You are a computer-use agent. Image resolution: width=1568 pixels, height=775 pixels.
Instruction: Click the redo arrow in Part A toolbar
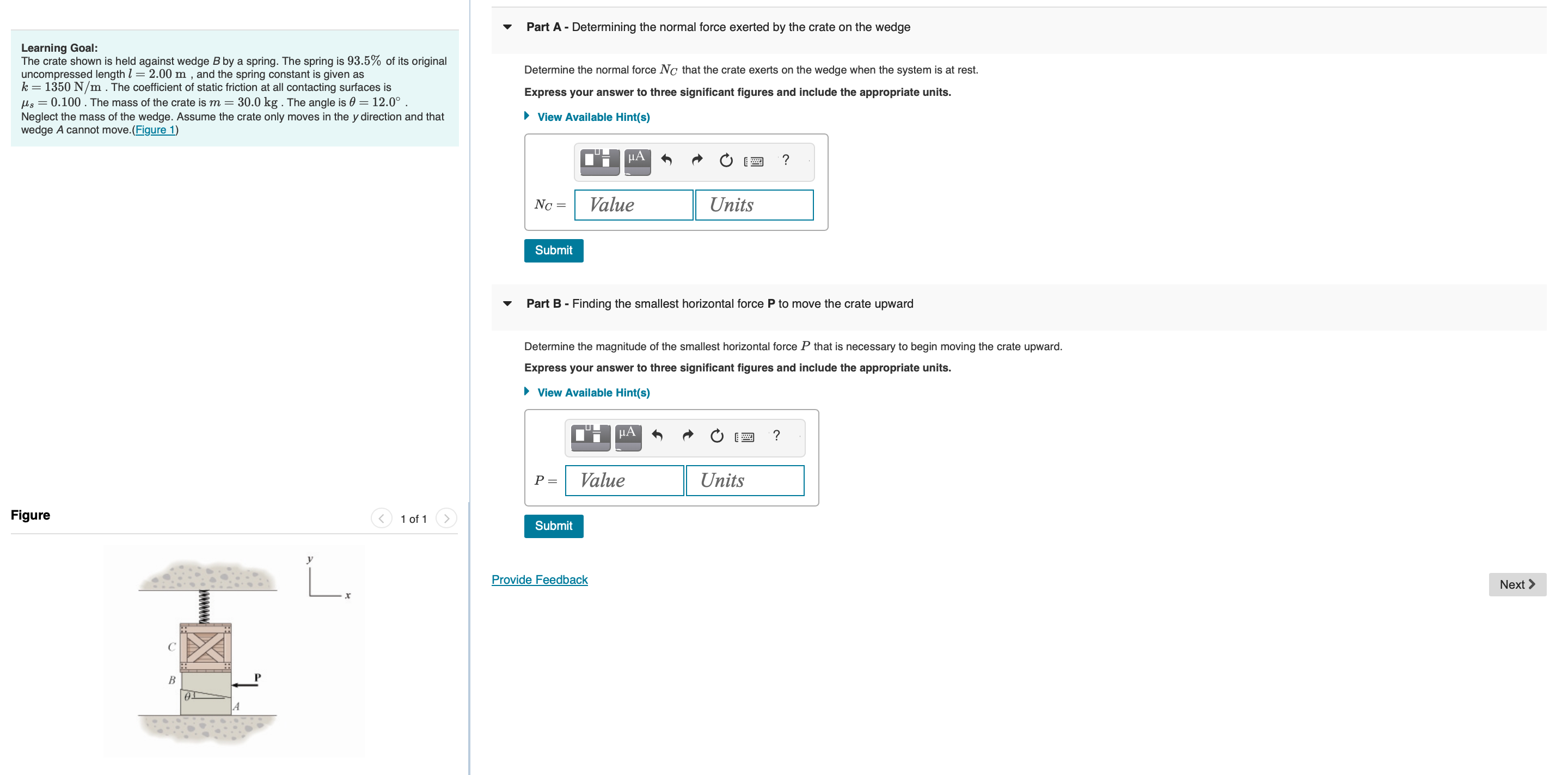click(x=697, y=160)
